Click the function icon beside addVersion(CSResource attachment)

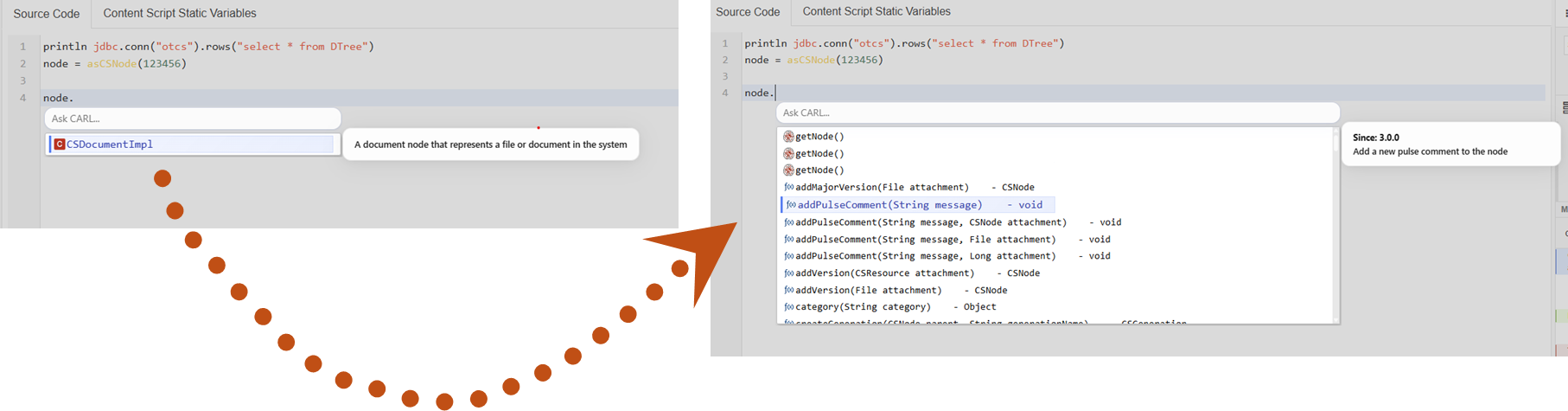788,273
